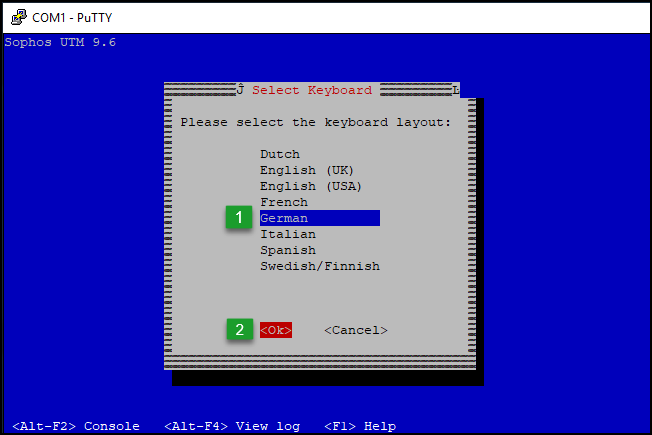Choose Italian keyboard layout

(288, 234)
